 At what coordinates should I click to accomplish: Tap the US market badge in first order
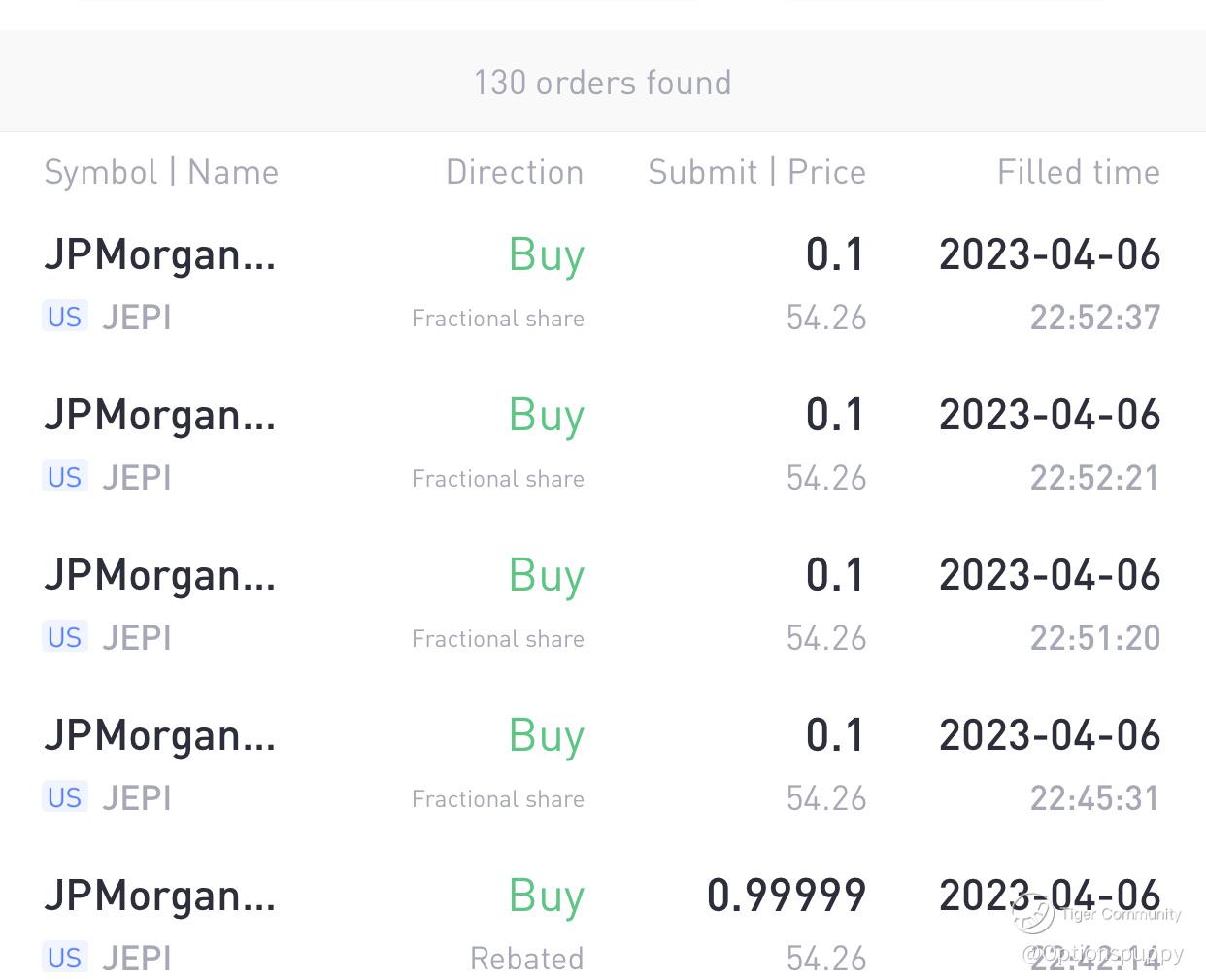click(x=65, y=317)
